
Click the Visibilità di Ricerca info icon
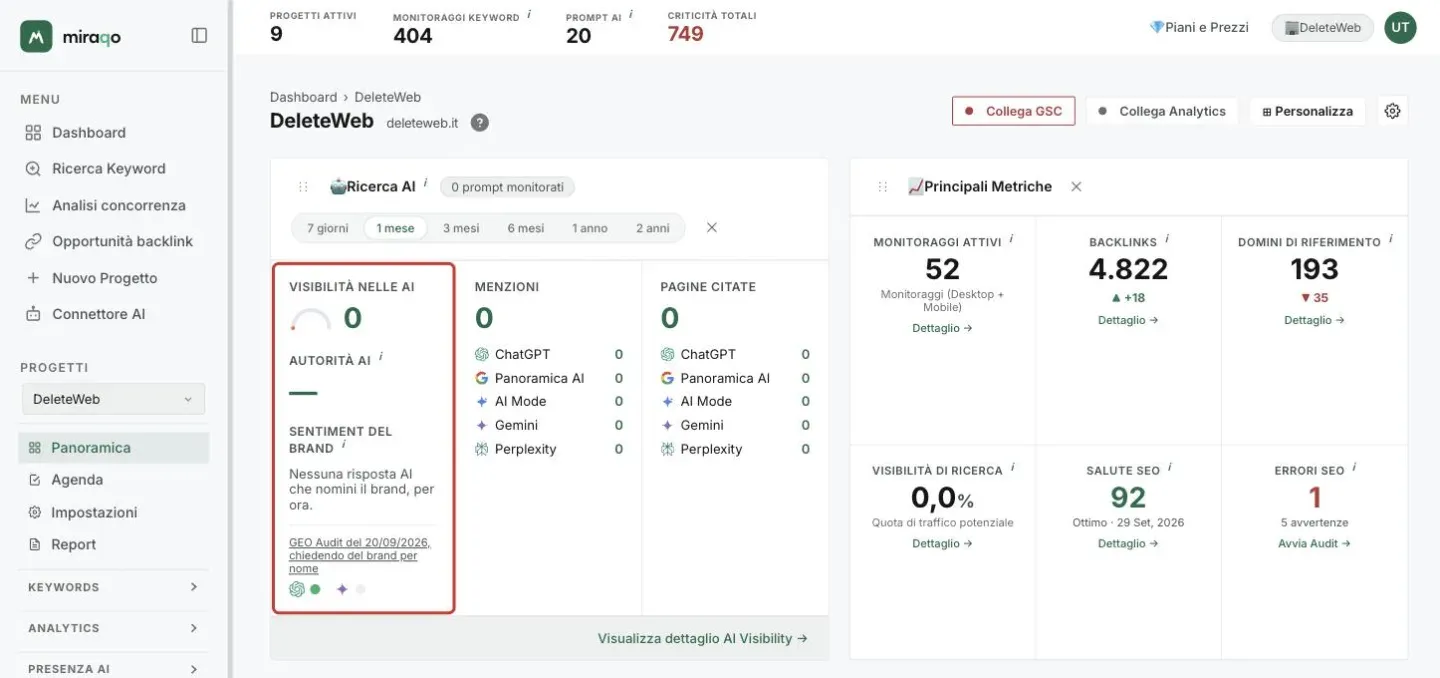tap(1013, 467)
